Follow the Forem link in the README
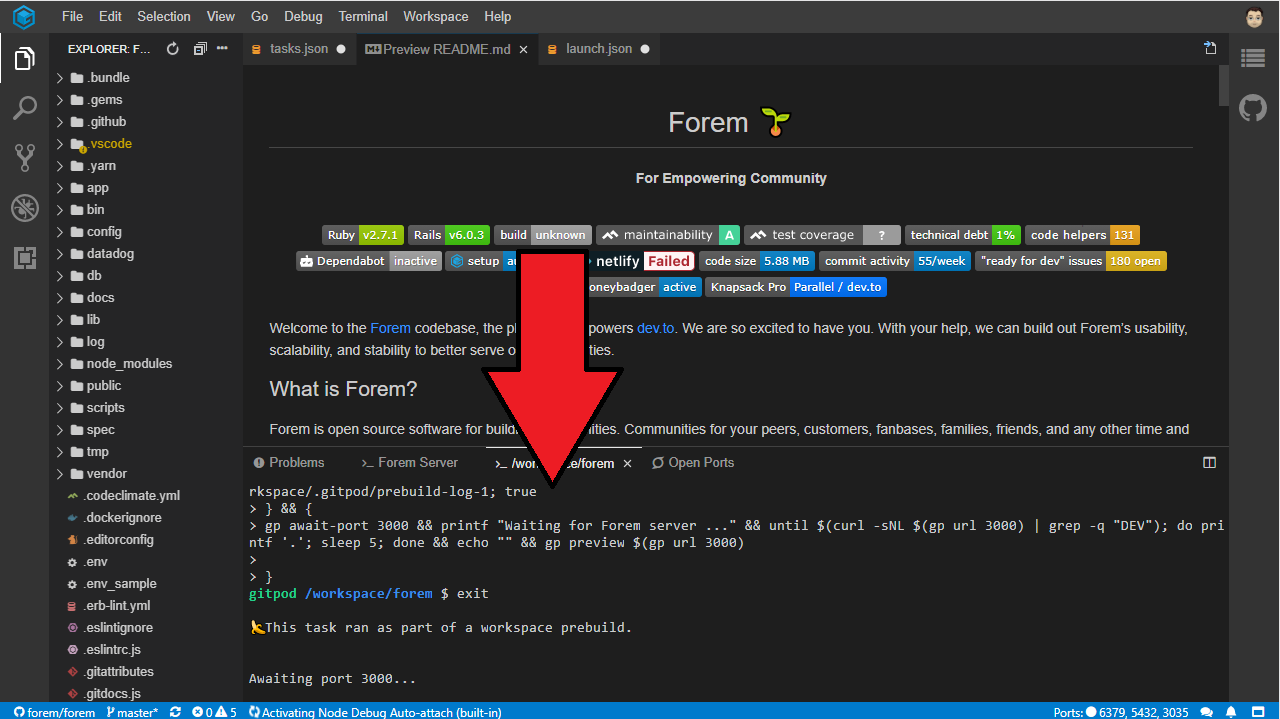The height and width of the screenshot is (719, 1280). 390,329
